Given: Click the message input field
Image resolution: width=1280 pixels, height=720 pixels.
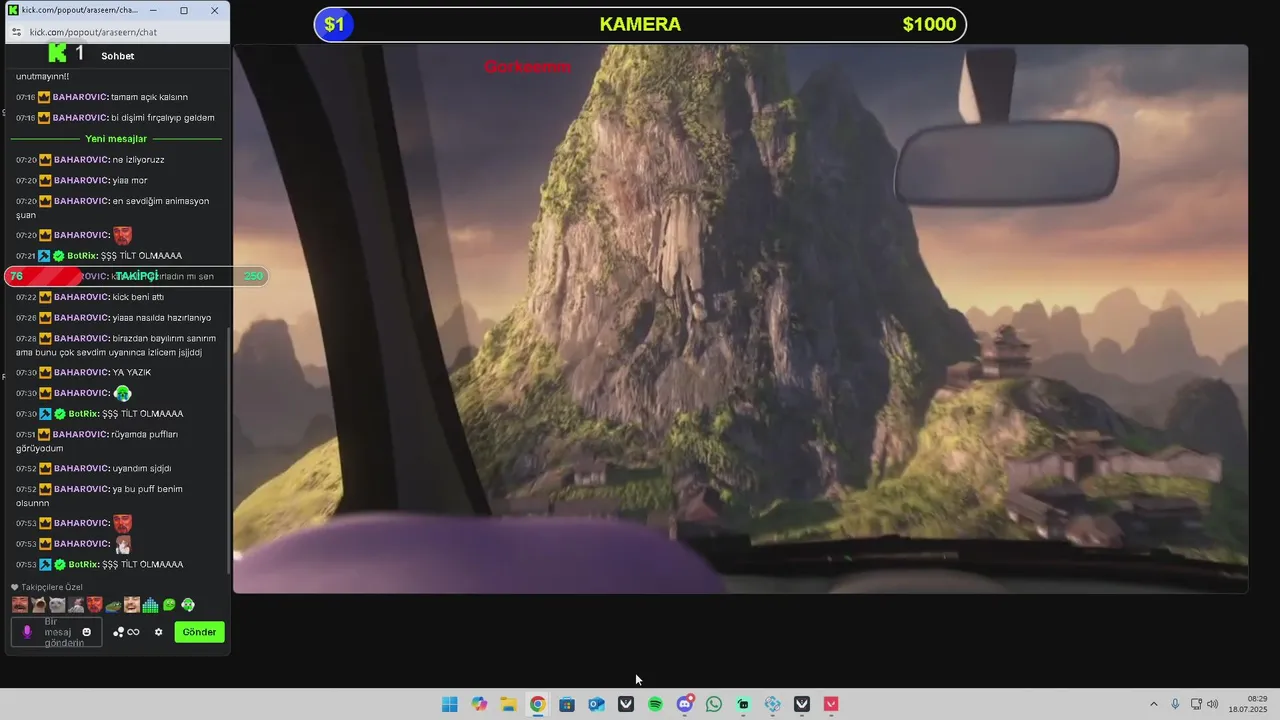Looking at the screenshot, I should pyautogui.click(x=57, y=632).
